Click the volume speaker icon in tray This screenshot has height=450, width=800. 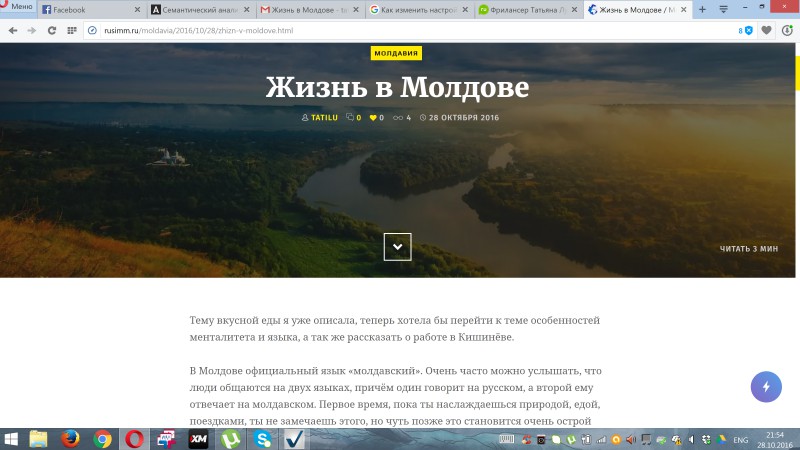(x=691, y=439)
